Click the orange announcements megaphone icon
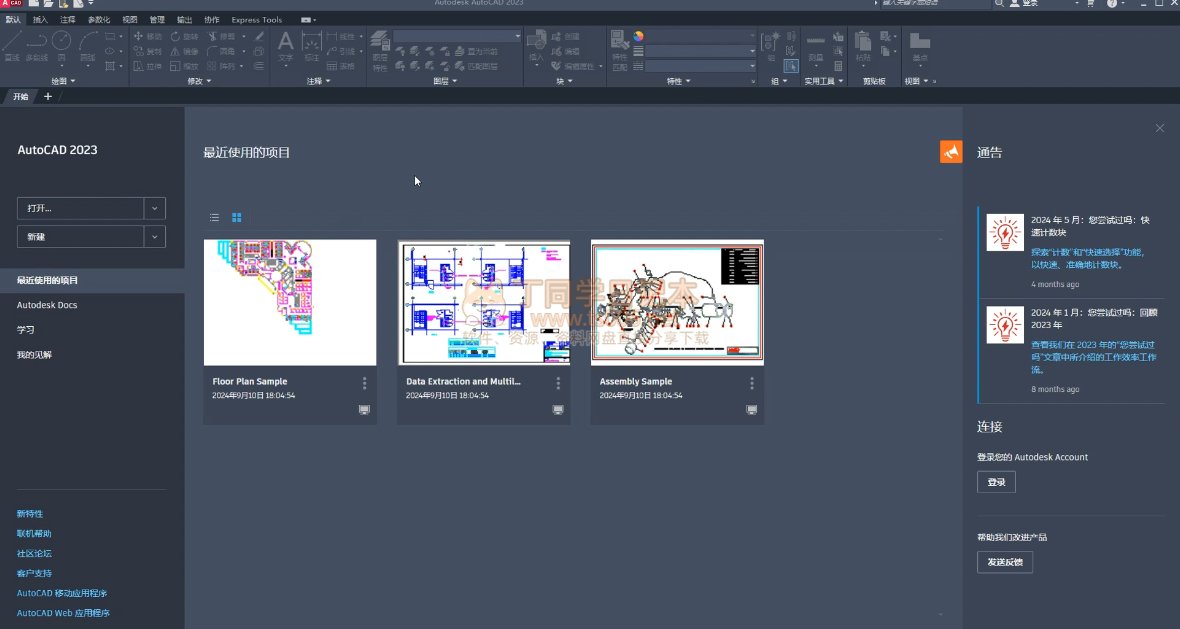 [x=950, y=151]
